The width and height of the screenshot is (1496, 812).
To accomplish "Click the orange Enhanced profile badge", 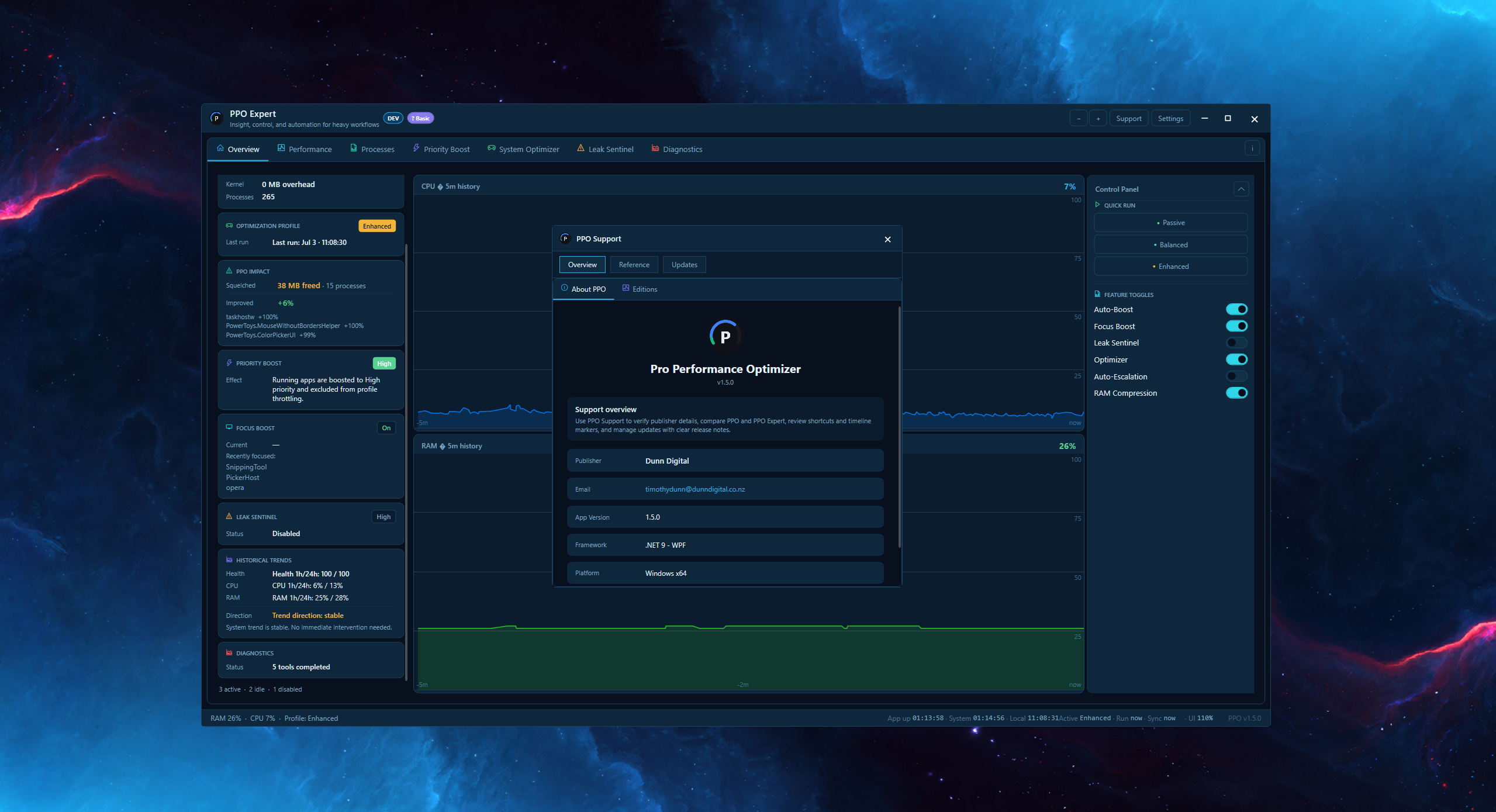I will (376, 226).
